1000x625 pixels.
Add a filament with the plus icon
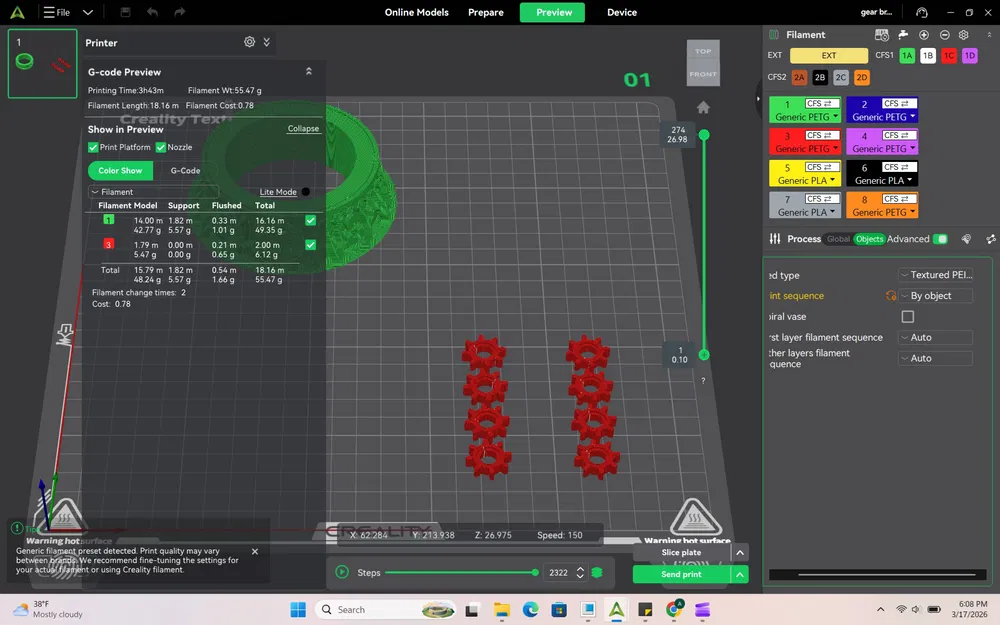923,35
